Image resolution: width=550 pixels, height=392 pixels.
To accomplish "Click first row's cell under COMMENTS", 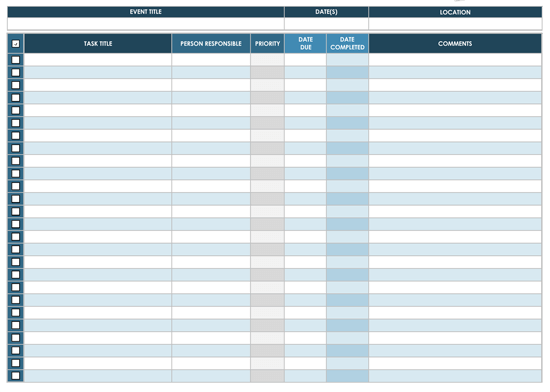I will click(455, 60).
